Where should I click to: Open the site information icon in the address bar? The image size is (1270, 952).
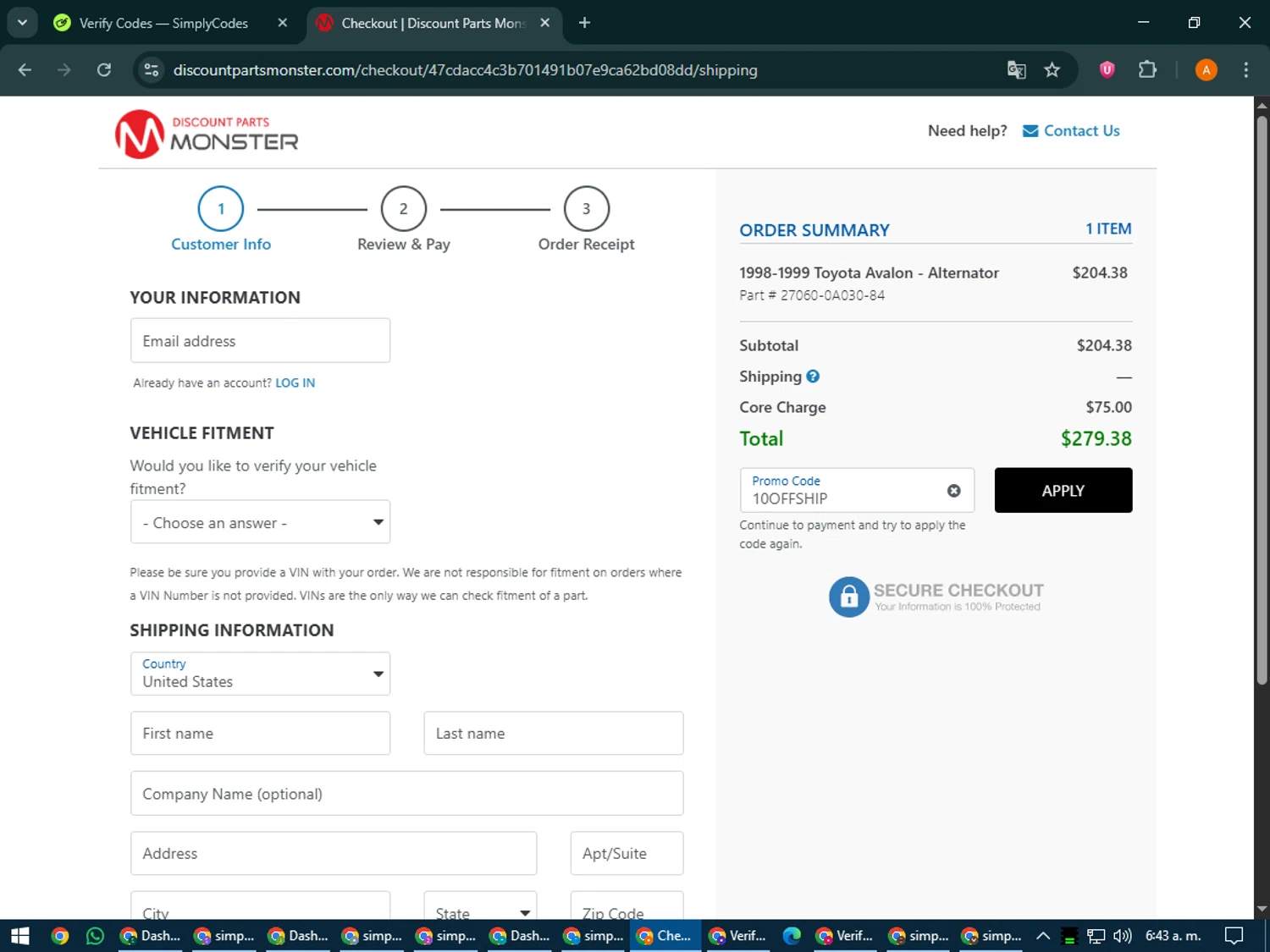point(152,70)
